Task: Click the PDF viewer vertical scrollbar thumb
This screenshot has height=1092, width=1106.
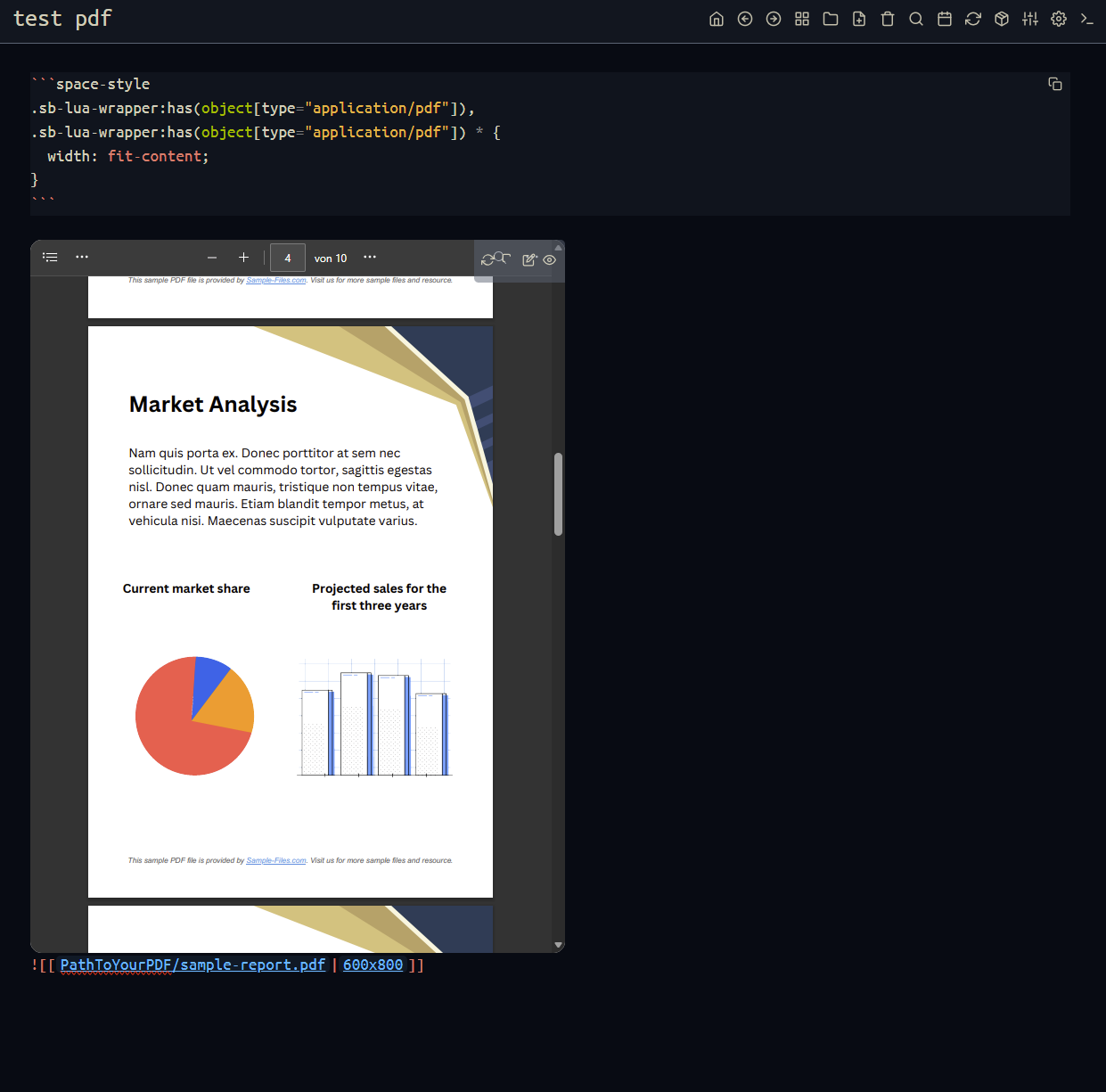Action: (558, 494)
